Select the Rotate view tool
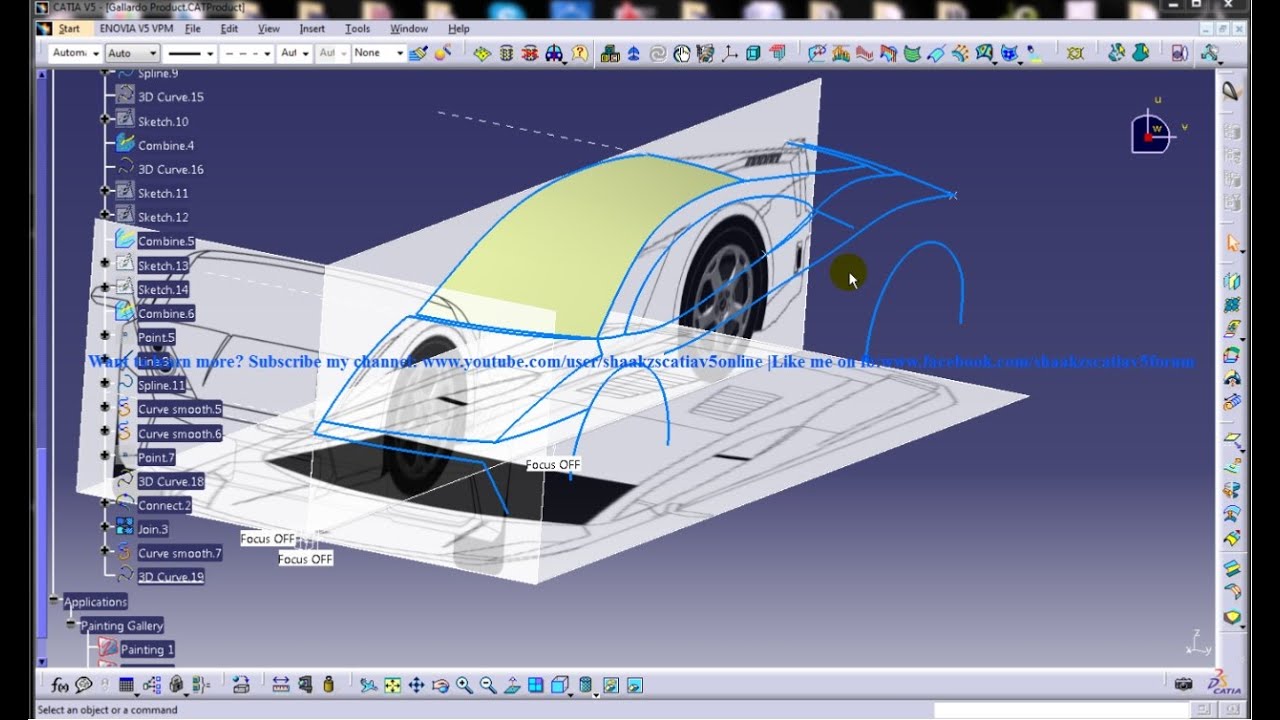Image resolution: width=1280 pixels, height=720 pixels. coord(441,685)
